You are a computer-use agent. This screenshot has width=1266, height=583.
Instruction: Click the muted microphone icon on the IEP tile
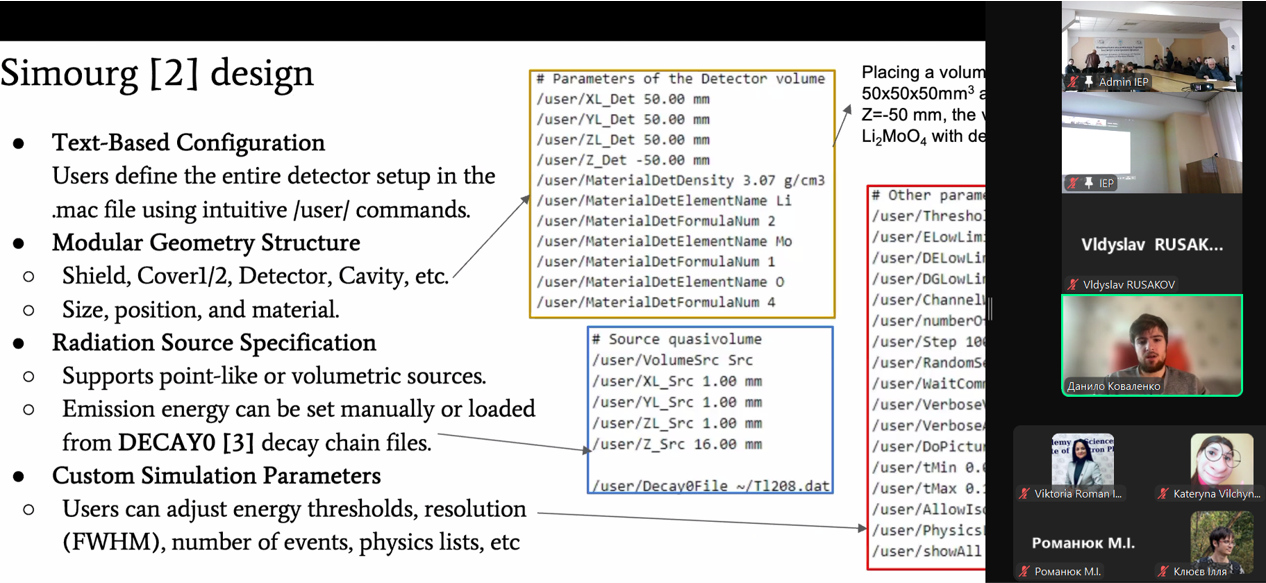click(x=1073, y=184)
